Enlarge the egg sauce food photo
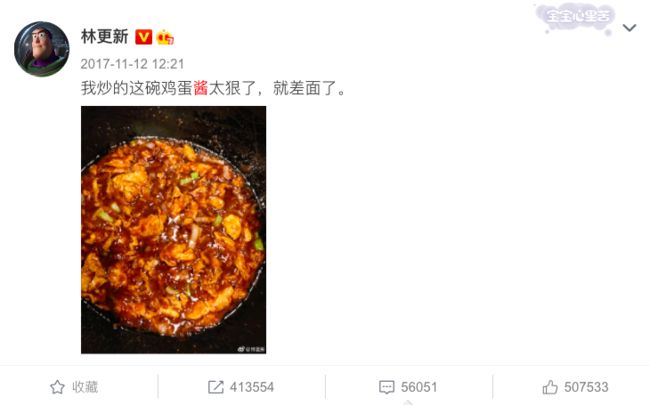 click(173, 230)
